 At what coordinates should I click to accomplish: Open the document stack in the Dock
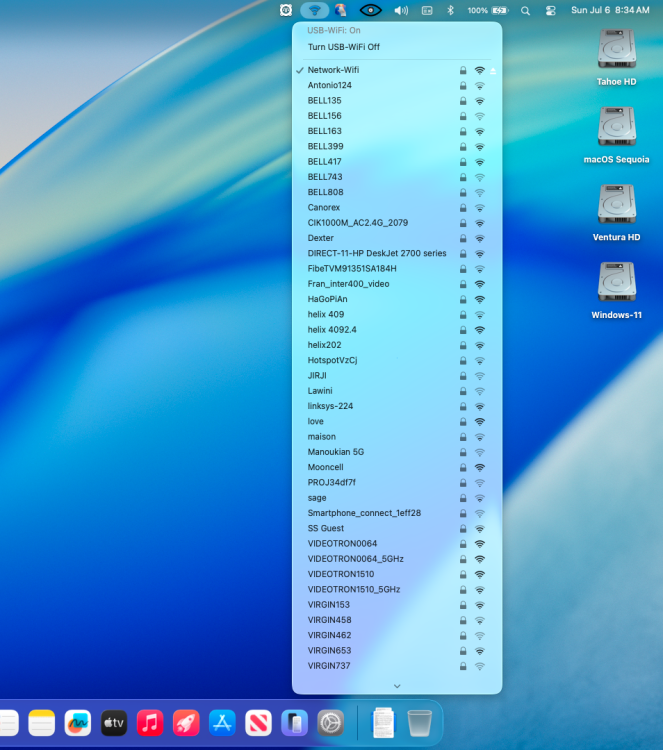(x=383, y=723)
